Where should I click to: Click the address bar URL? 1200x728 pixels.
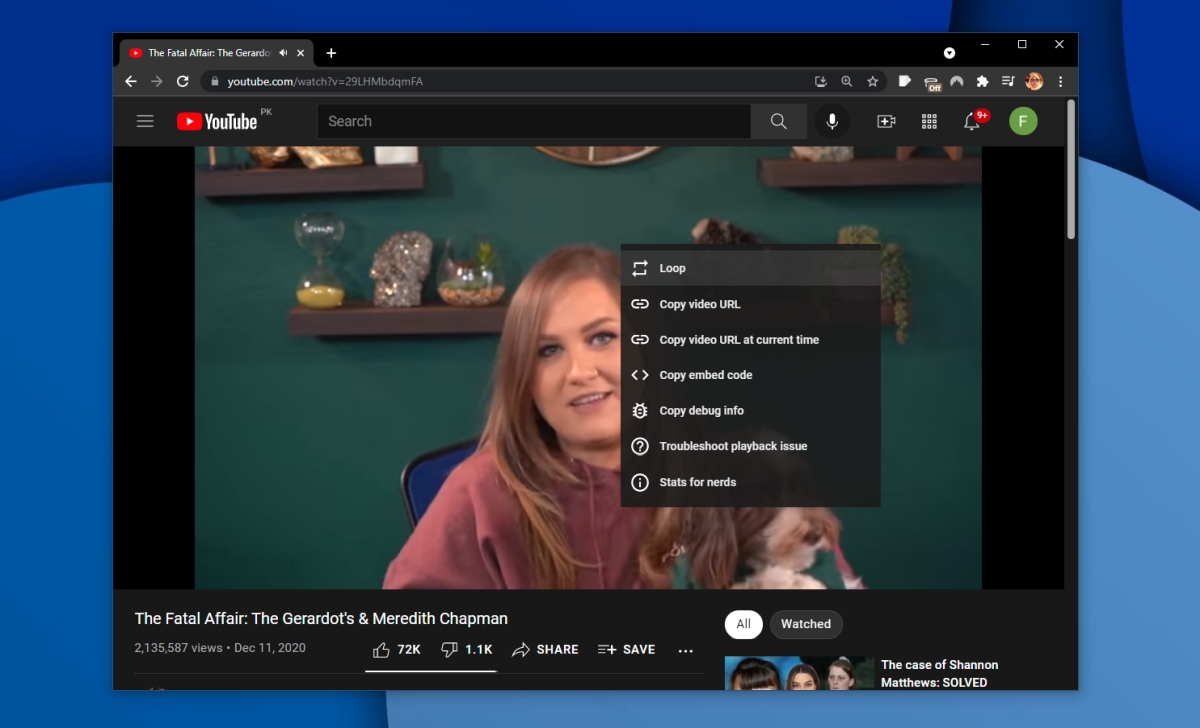tap(325, 81)
